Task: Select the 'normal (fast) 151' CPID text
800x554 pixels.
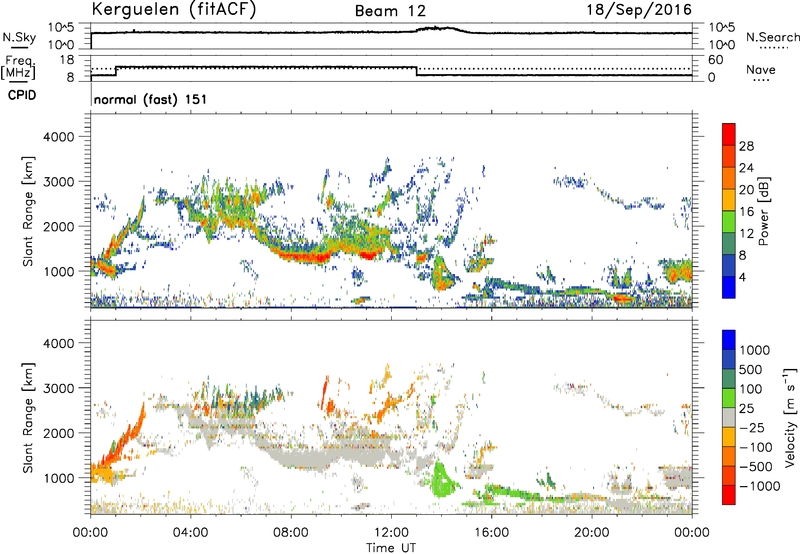Action: (x=151, y=99)
